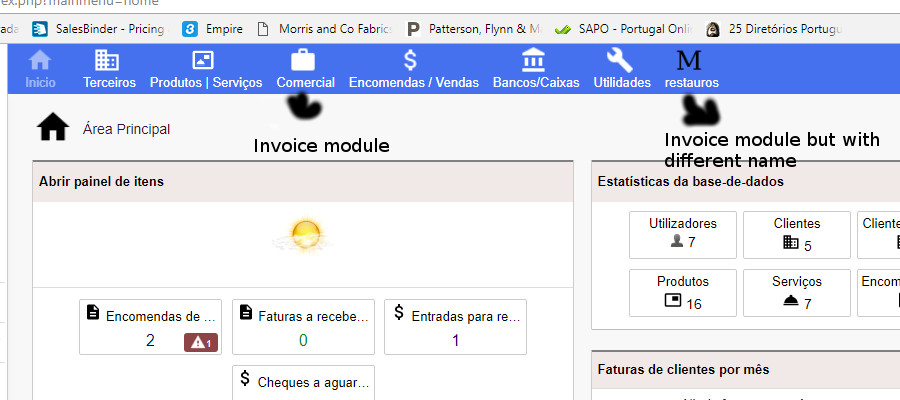Screen dimensions: 900x400
Task: Click count 1 on Entradas para re card
Action: 456,341
